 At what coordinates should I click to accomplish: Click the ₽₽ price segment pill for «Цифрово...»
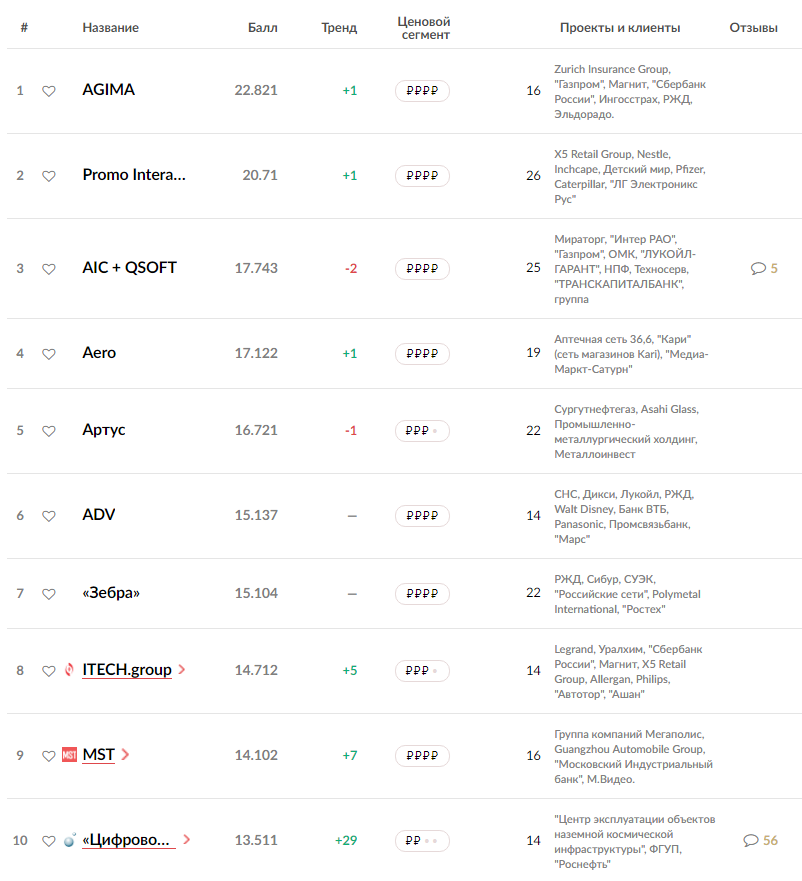pos(422,841)
